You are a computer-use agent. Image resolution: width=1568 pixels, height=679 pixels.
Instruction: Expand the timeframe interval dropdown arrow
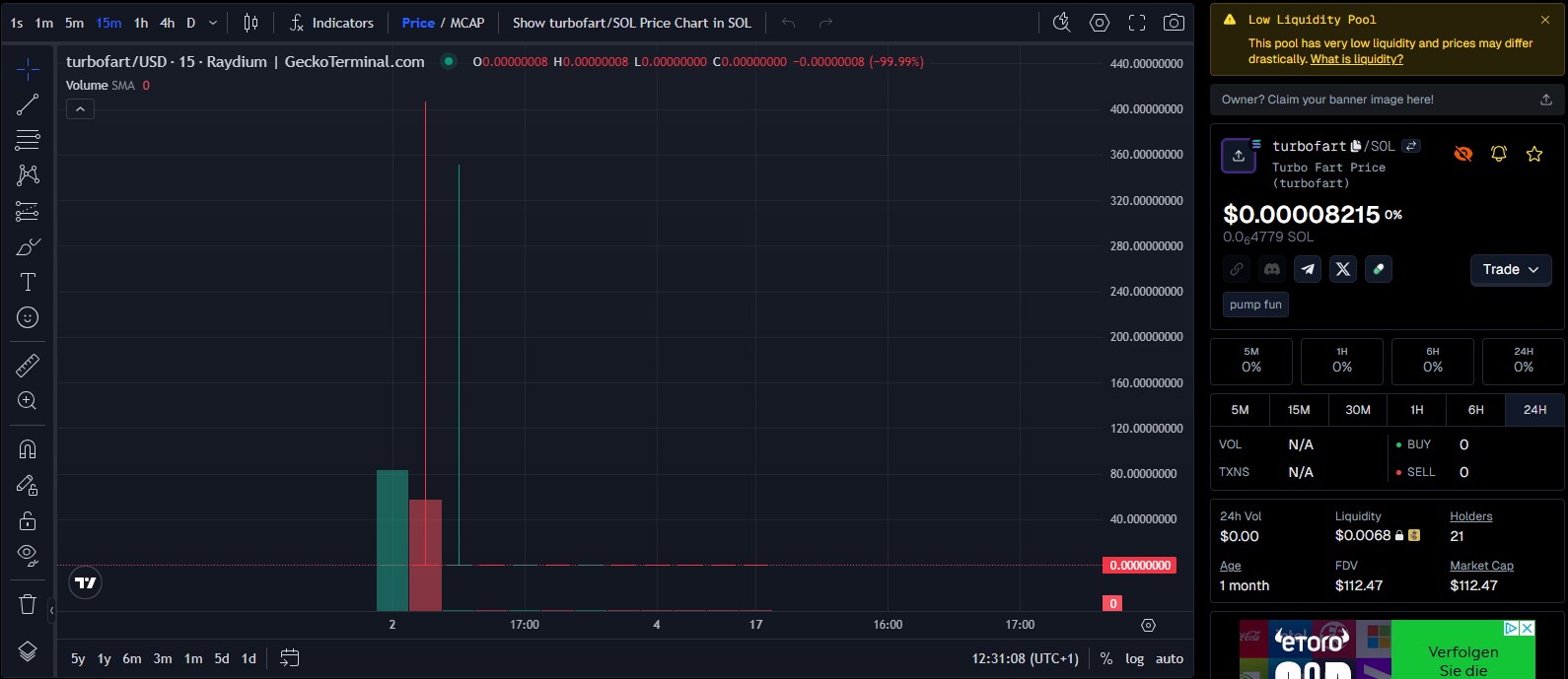click(213, 23)
